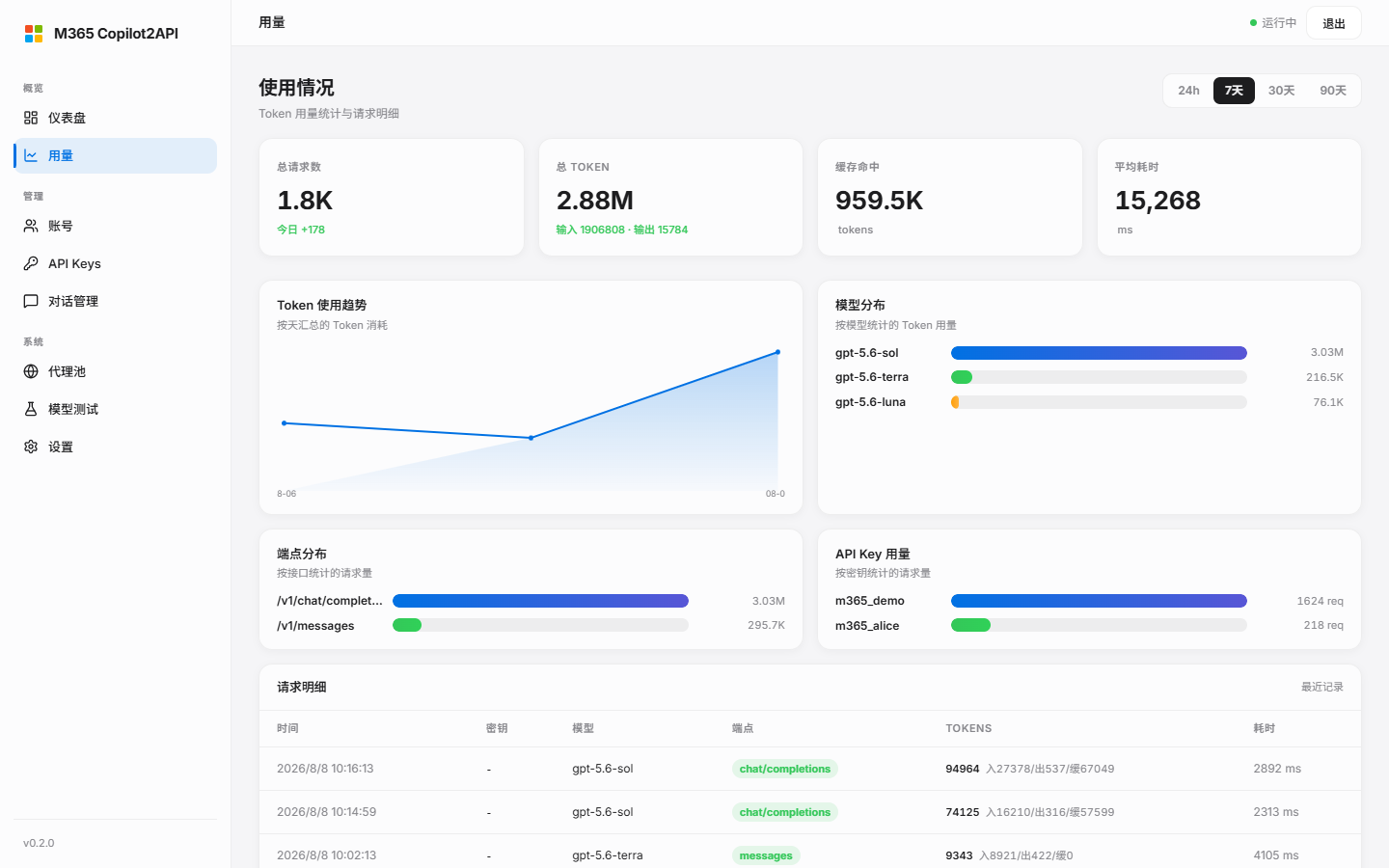Viewport: 1389px width, 868px height.
Task: Click the 总 TOKEN 2.88M card
Action: (670, 198)
